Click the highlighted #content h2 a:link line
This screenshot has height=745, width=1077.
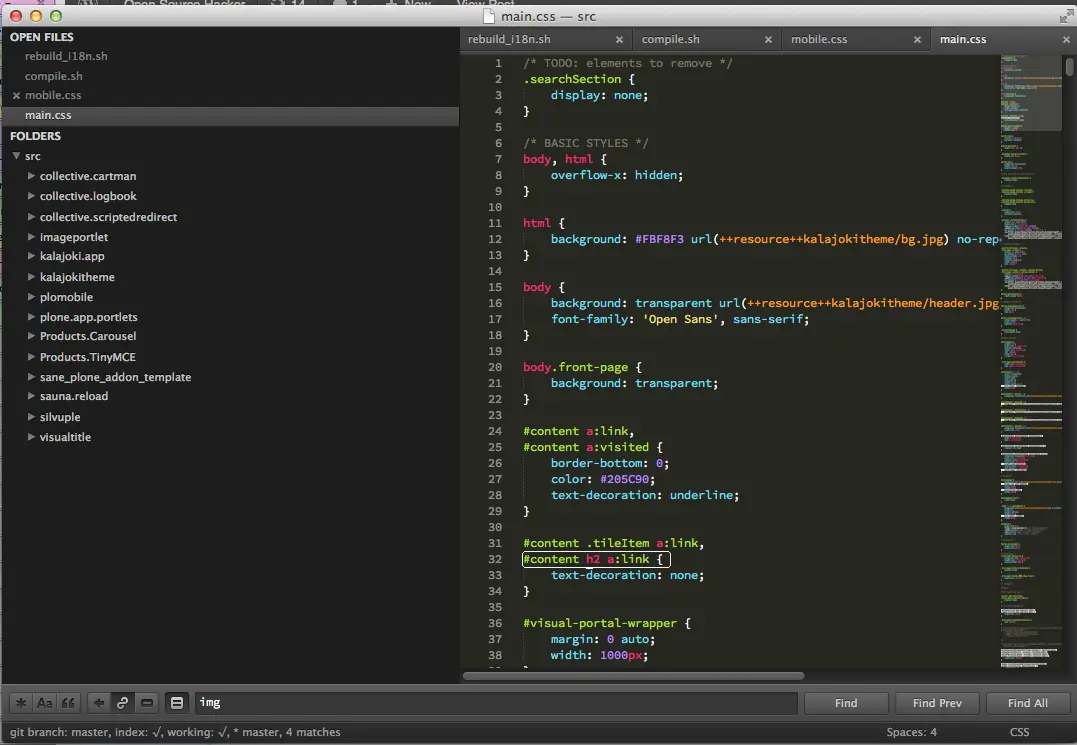click(596, 559)
